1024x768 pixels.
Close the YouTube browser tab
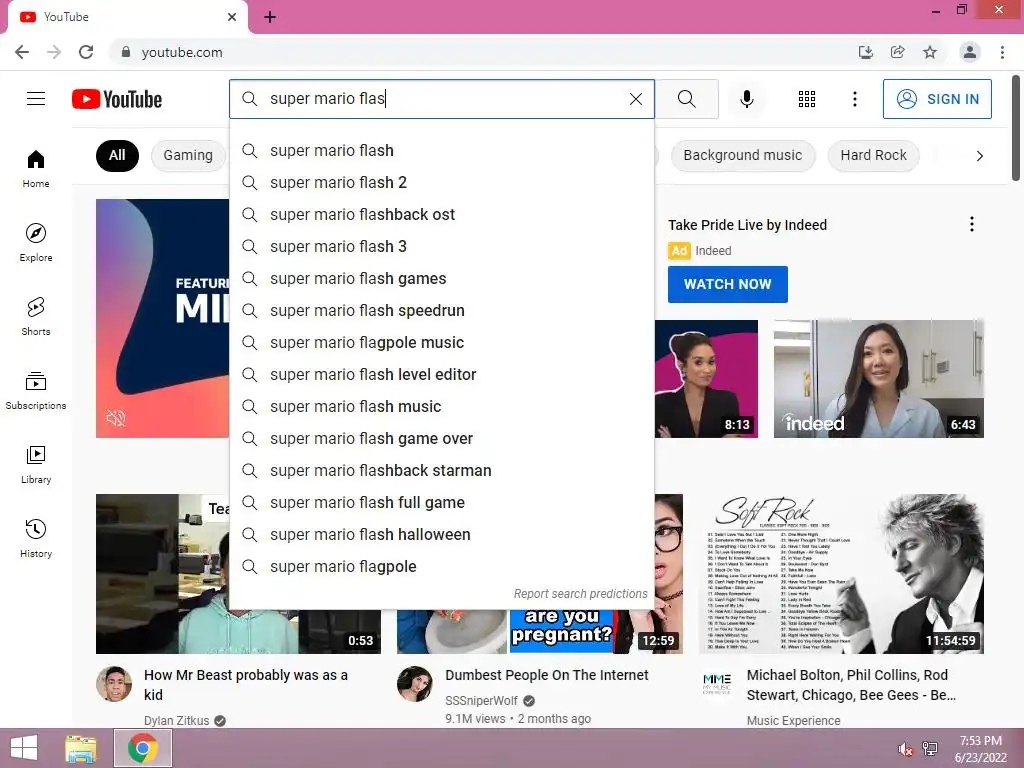coord(232,17)
